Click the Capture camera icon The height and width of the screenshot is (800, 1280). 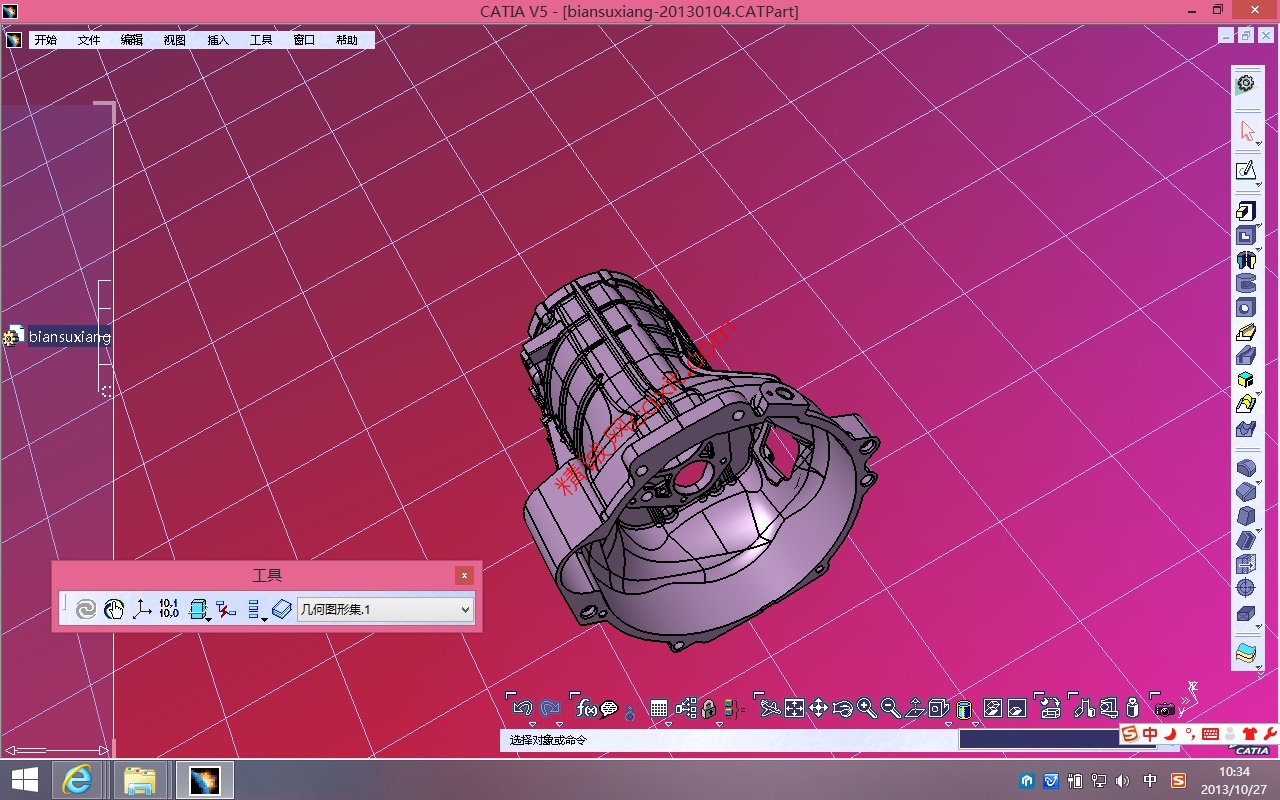point(1165,708)
